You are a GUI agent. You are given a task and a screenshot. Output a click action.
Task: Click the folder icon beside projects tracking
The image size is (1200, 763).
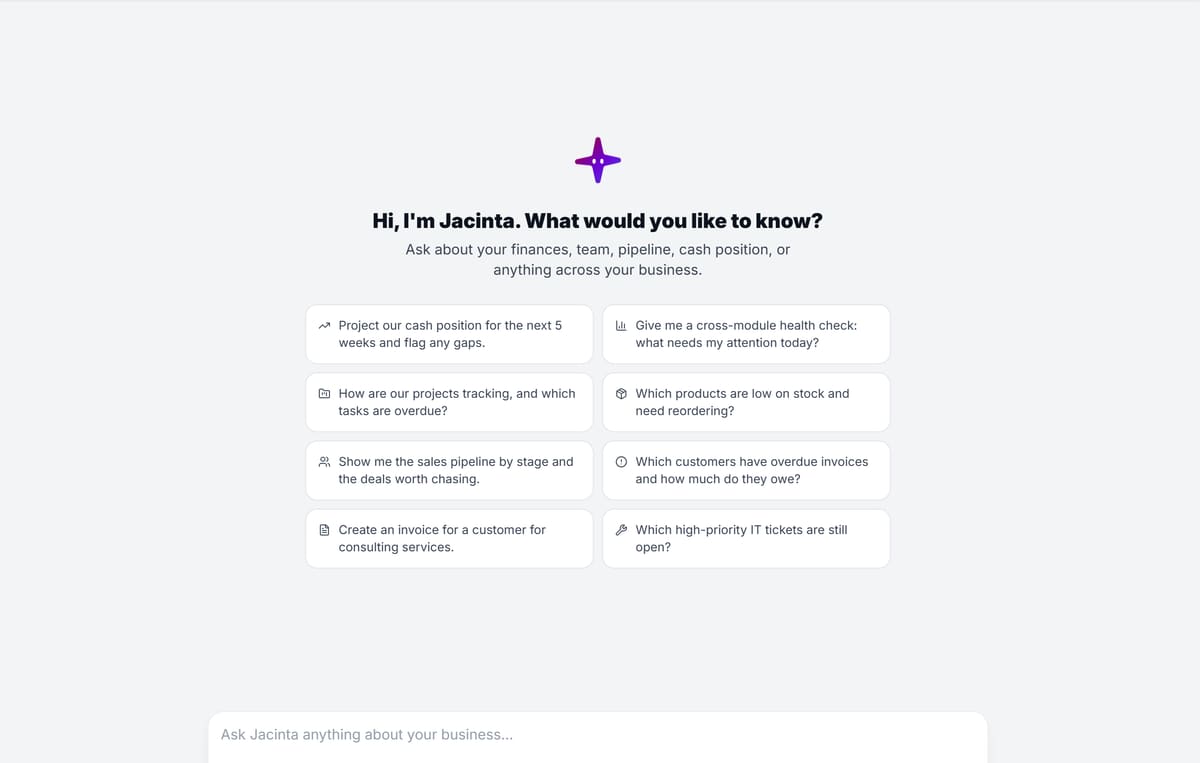point(324,394)
